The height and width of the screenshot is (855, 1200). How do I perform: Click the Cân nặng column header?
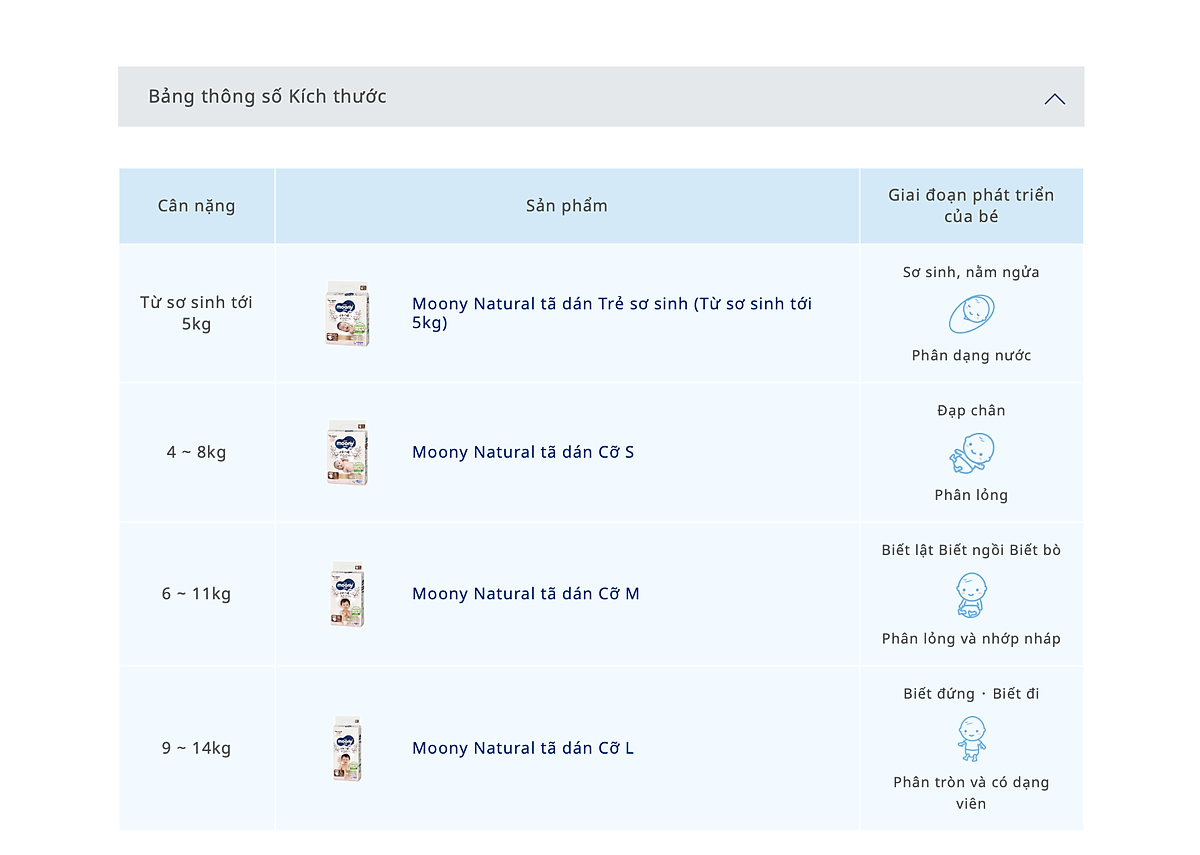[x=197, y=206]
